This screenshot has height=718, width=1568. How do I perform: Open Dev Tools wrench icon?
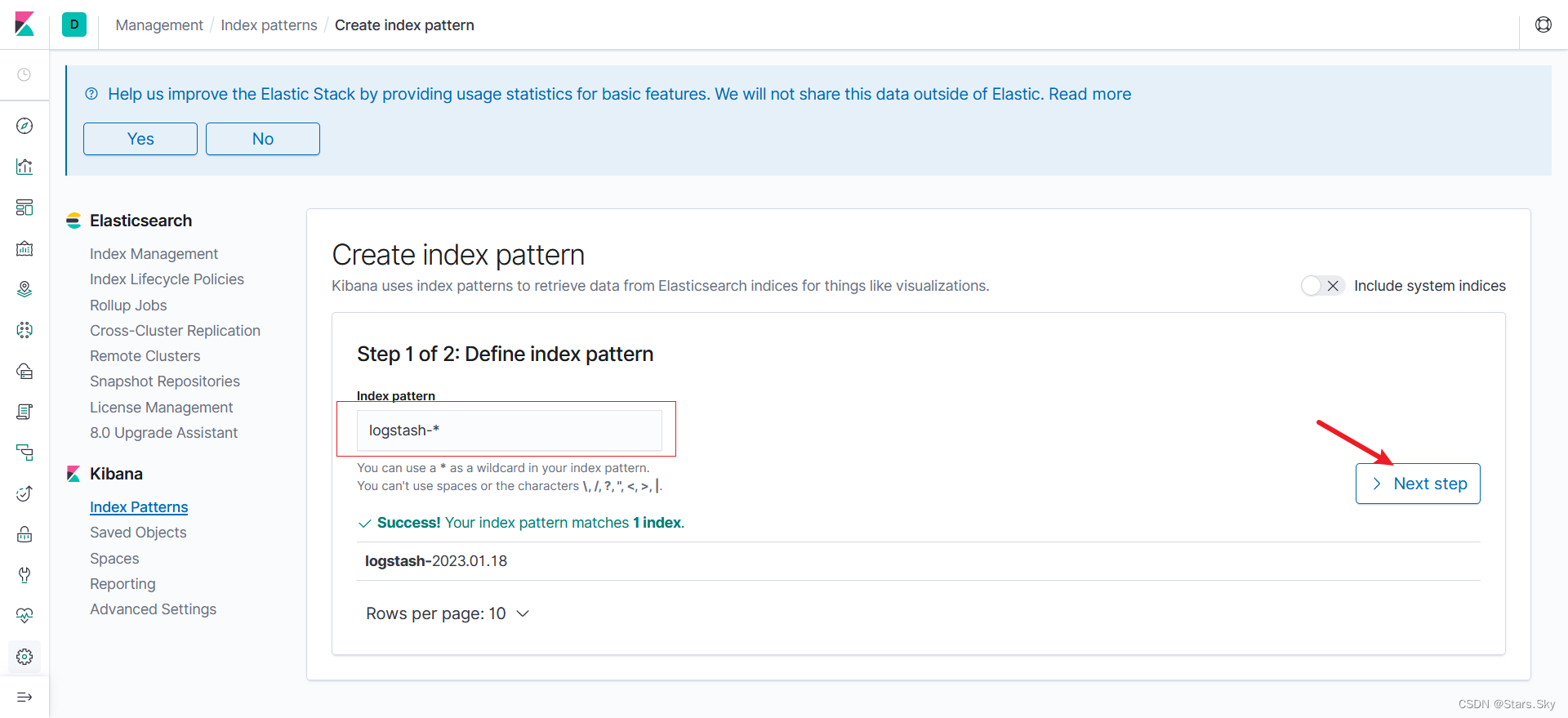click(x=24, y=575)
